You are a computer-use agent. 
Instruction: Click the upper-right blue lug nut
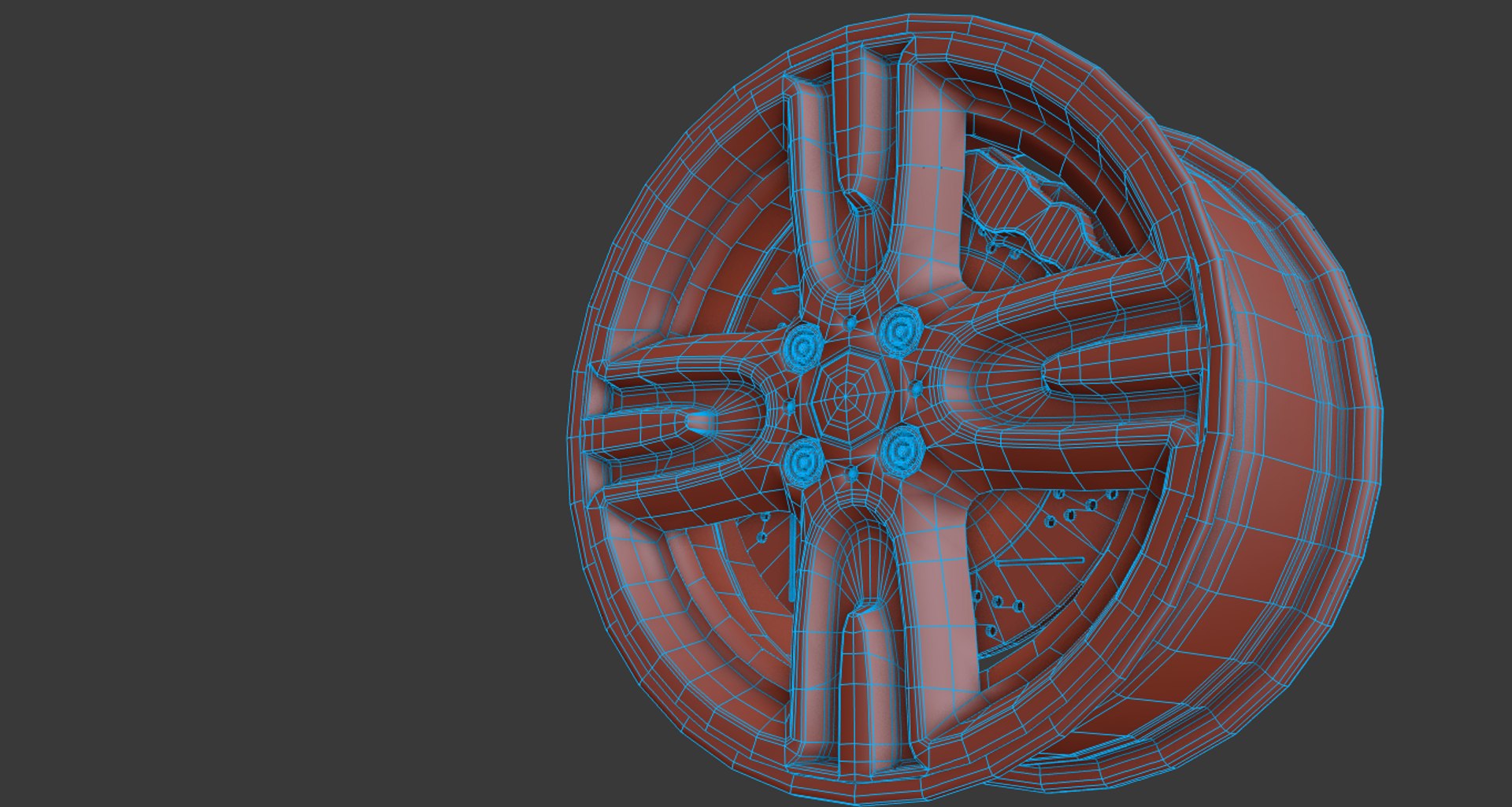tap(900, 331)
